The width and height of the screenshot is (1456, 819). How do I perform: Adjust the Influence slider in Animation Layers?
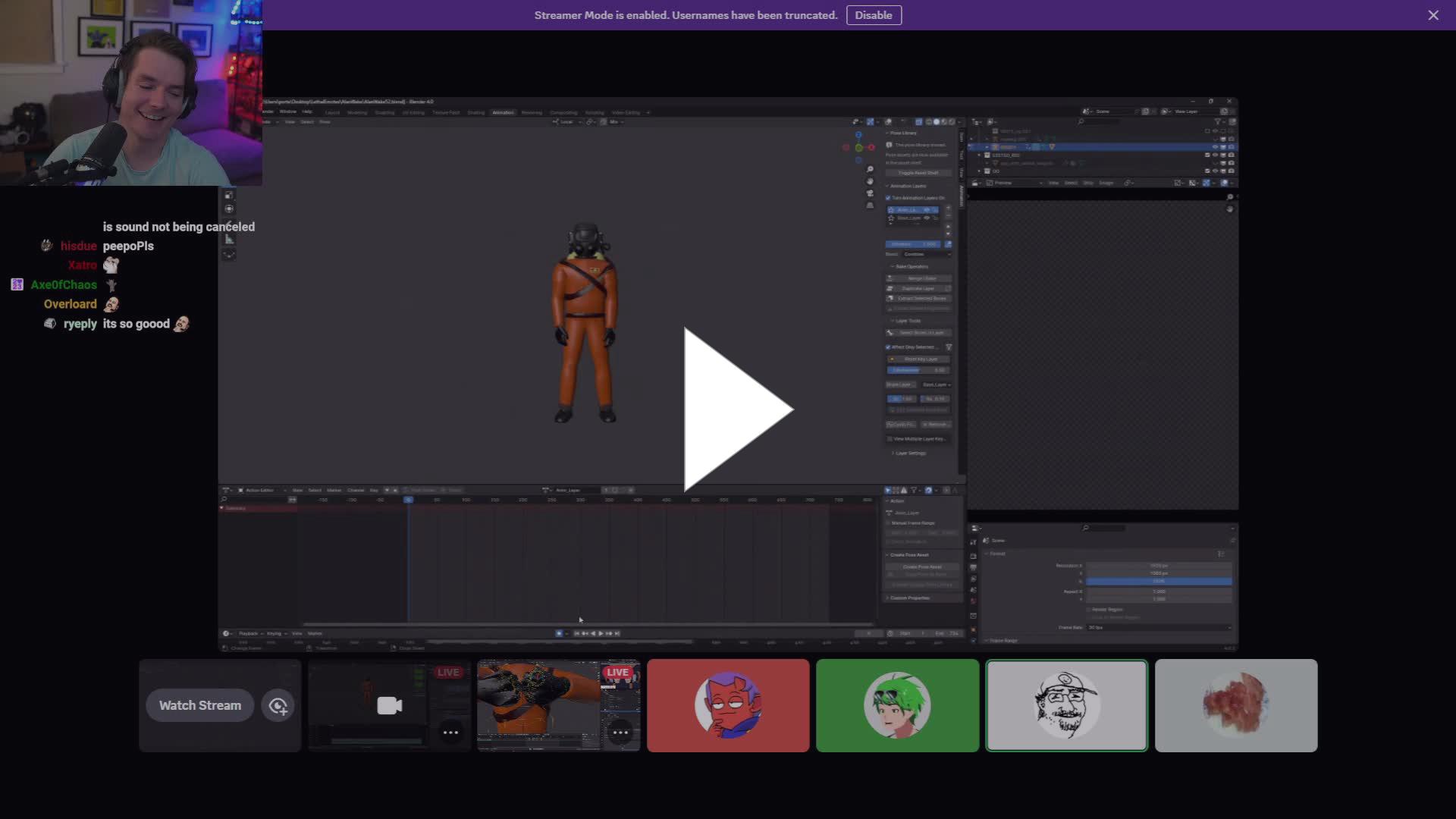pos(915,244)
